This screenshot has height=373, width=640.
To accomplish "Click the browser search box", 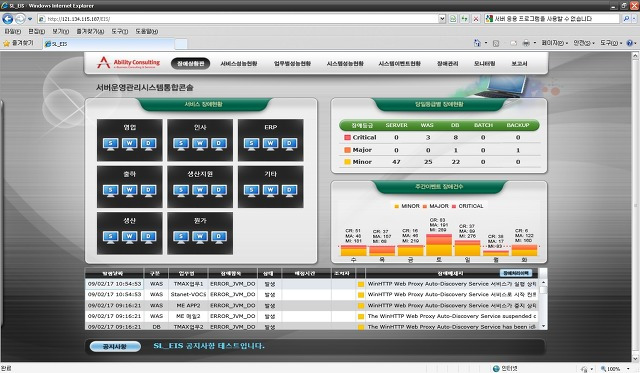I will click(553, 19).
